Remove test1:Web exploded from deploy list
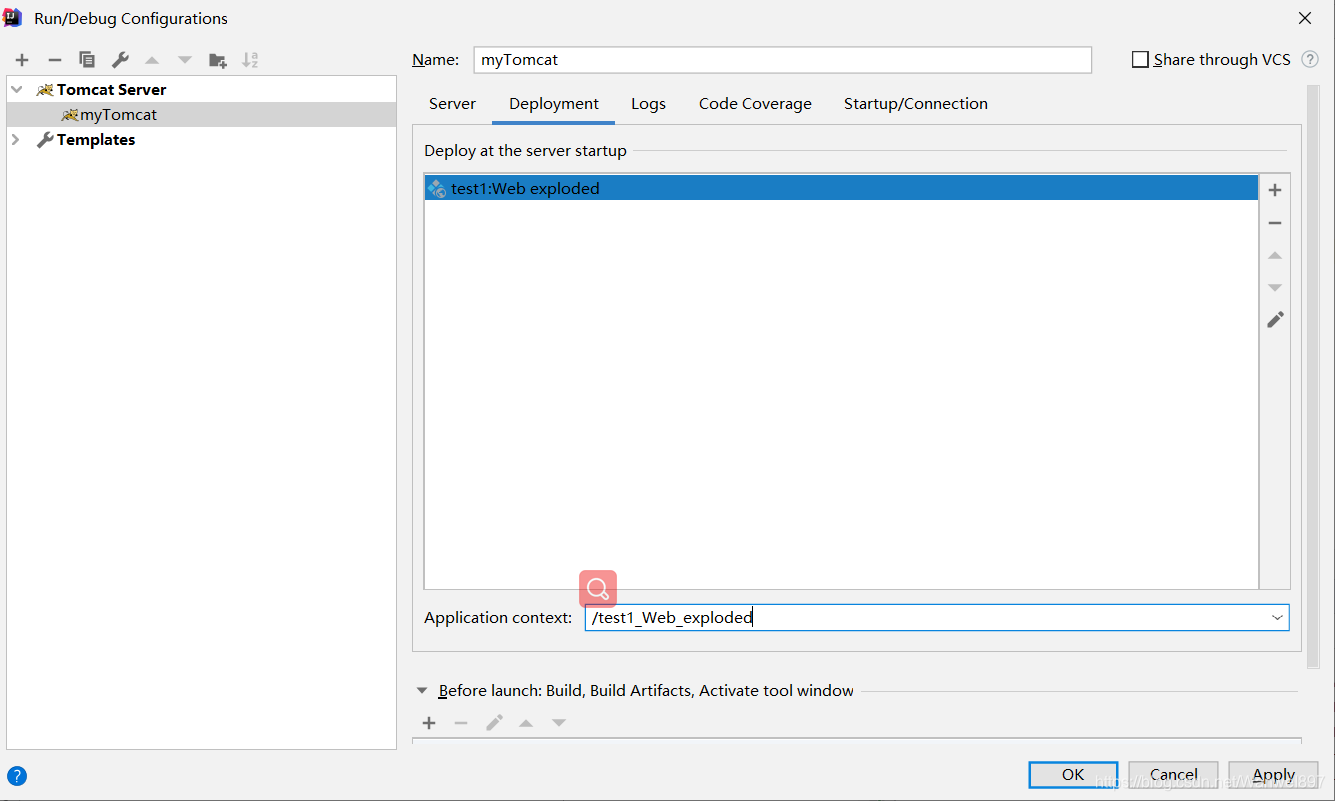This screenshot has height=801, width=1335. coord(1275,223)
